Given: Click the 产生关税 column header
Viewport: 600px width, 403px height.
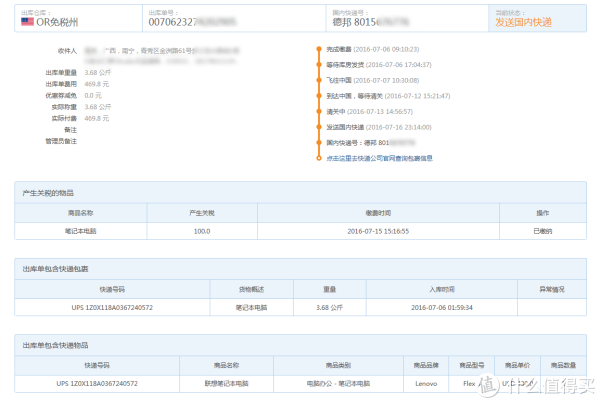Looking at the screenshot, I should [202, 213].
